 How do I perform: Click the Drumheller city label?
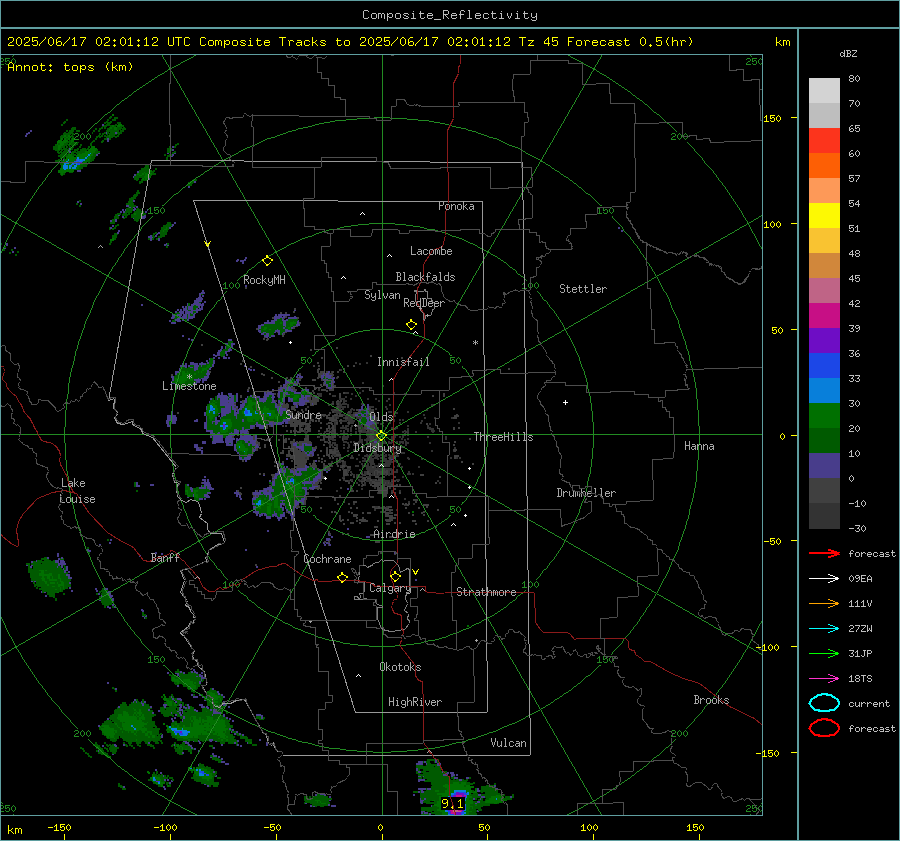click(586, 493)
